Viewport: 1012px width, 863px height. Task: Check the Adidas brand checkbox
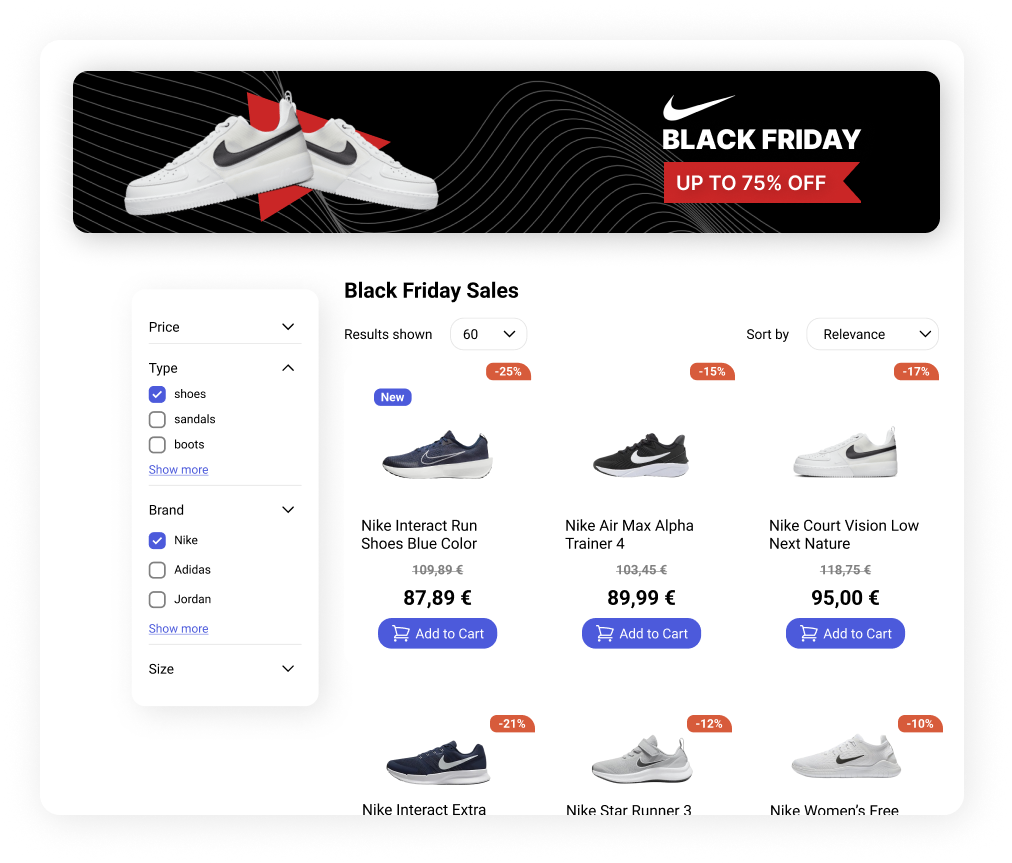pyautogui.click(x=157, y=570)
